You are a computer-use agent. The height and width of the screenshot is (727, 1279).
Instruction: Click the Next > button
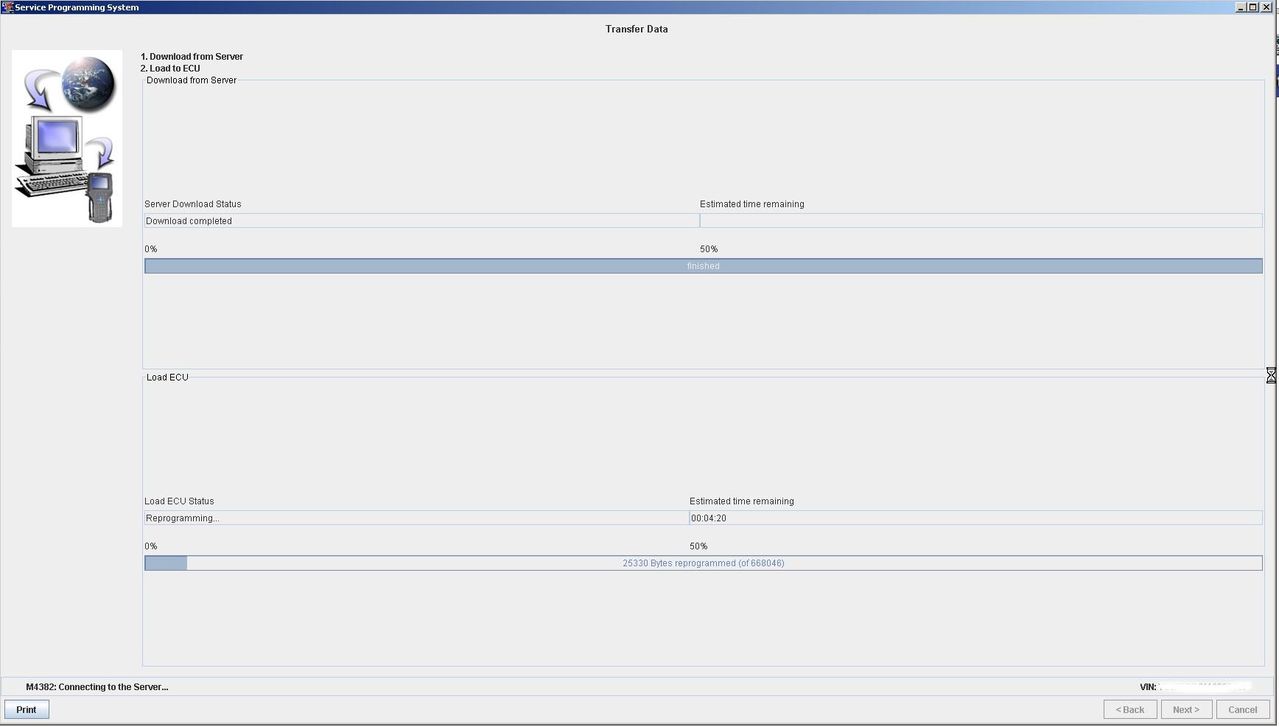(x=1185, y=709)
